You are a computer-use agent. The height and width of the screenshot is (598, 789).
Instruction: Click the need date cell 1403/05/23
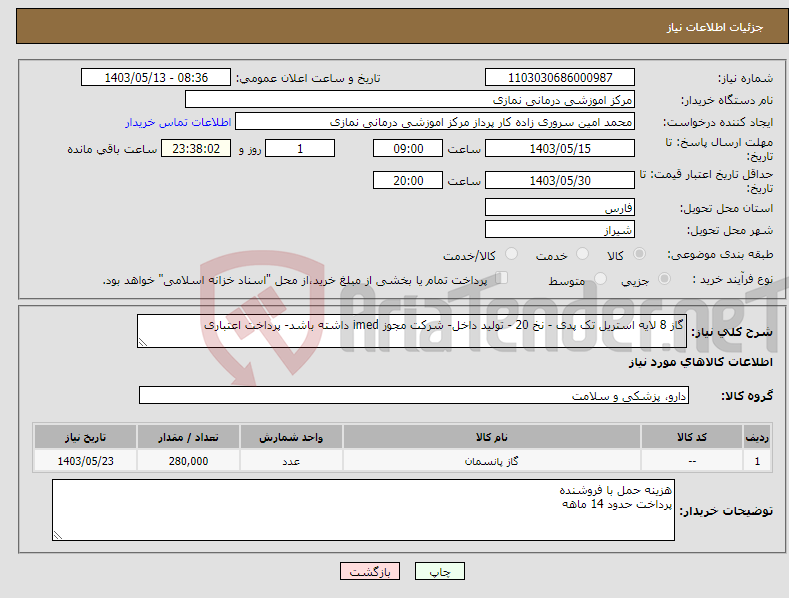[86, 461]
